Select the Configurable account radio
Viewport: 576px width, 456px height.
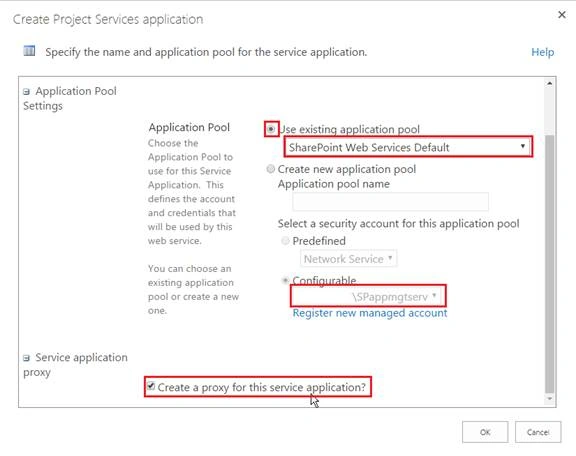(x=285, y=281)
